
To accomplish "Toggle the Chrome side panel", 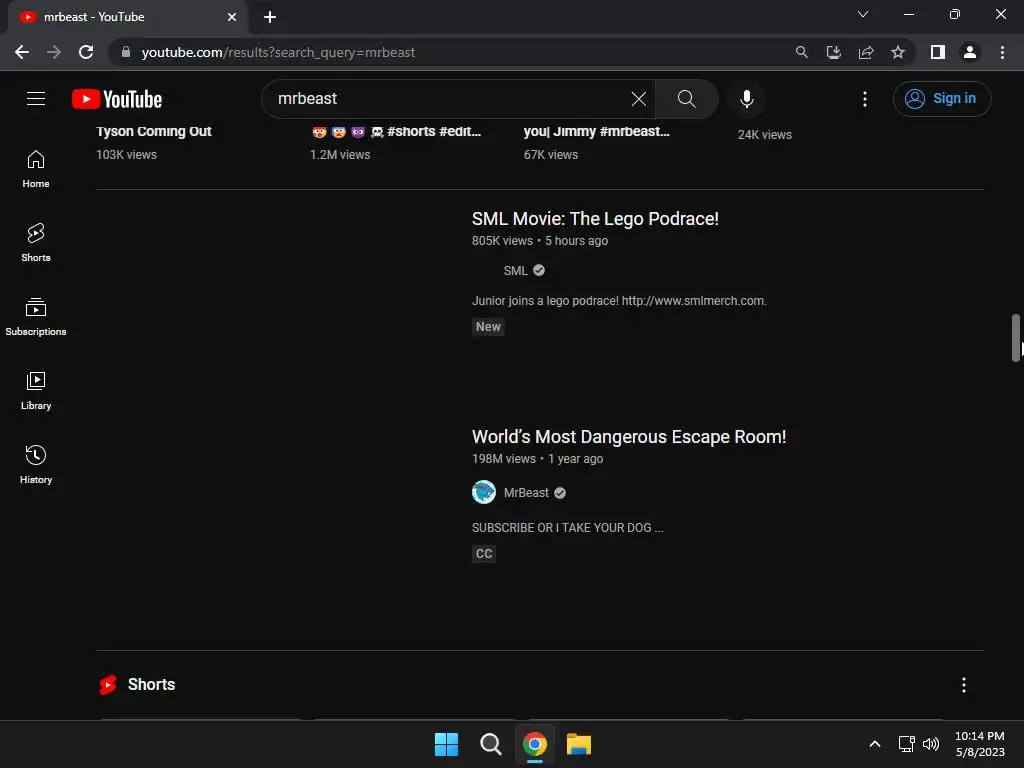I will coord(938,52).
